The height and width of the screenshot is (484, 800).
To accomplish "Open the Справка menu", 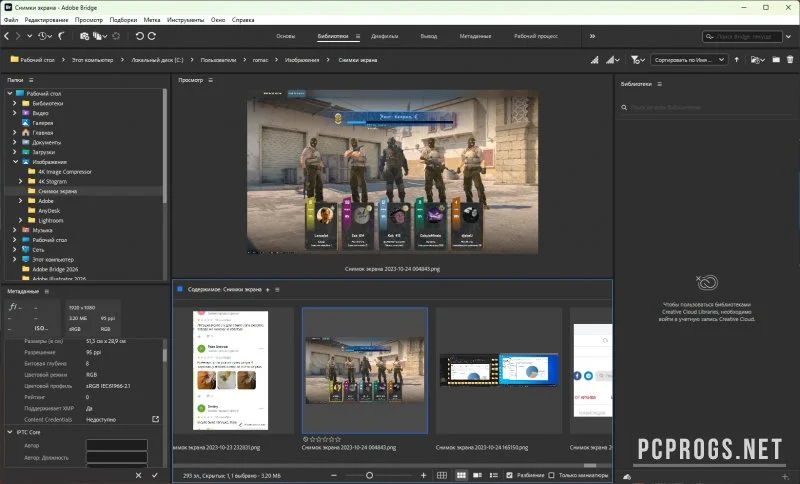I will (x=243, y=20).
